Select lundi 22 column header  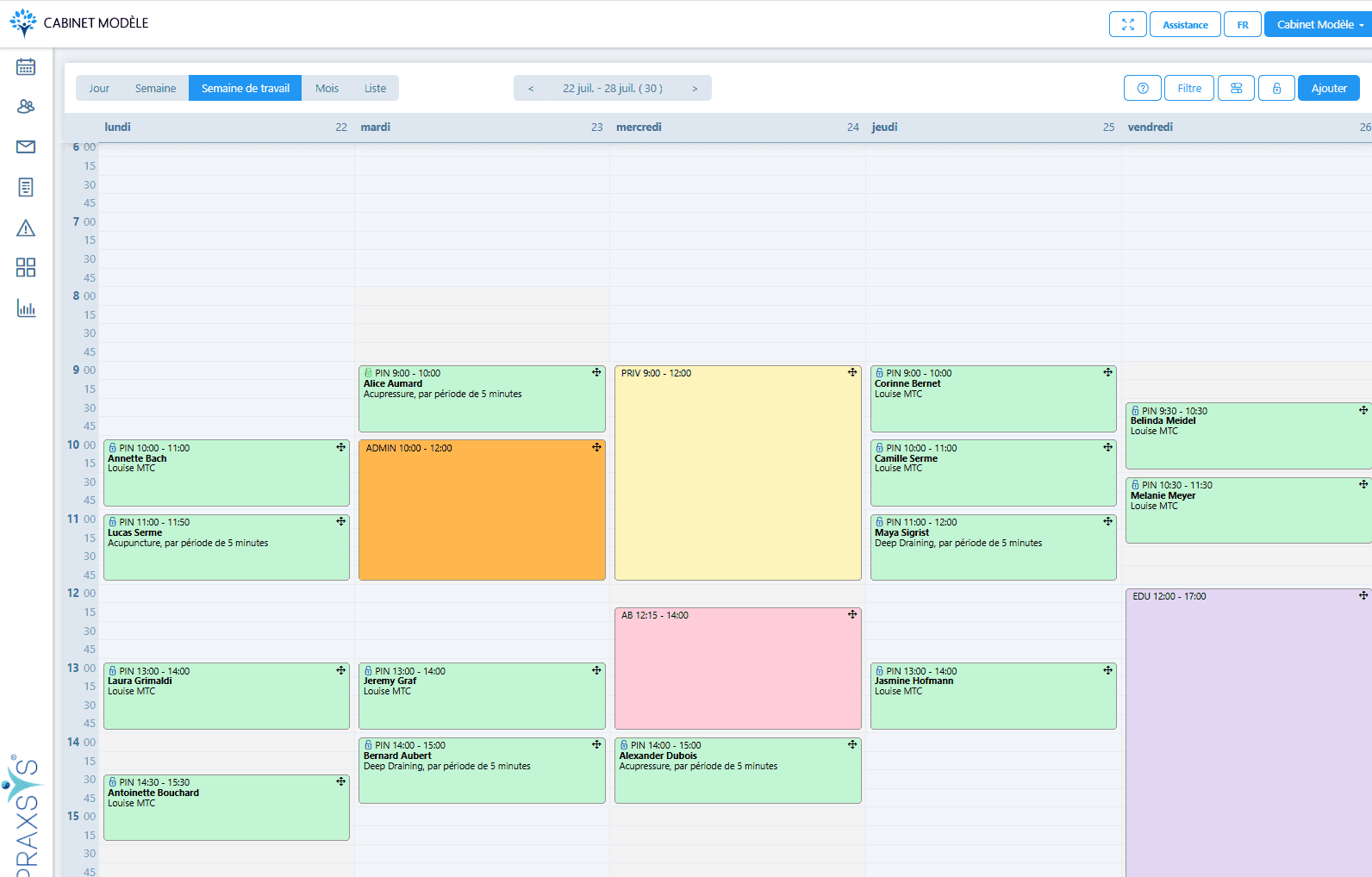(226, 127)
